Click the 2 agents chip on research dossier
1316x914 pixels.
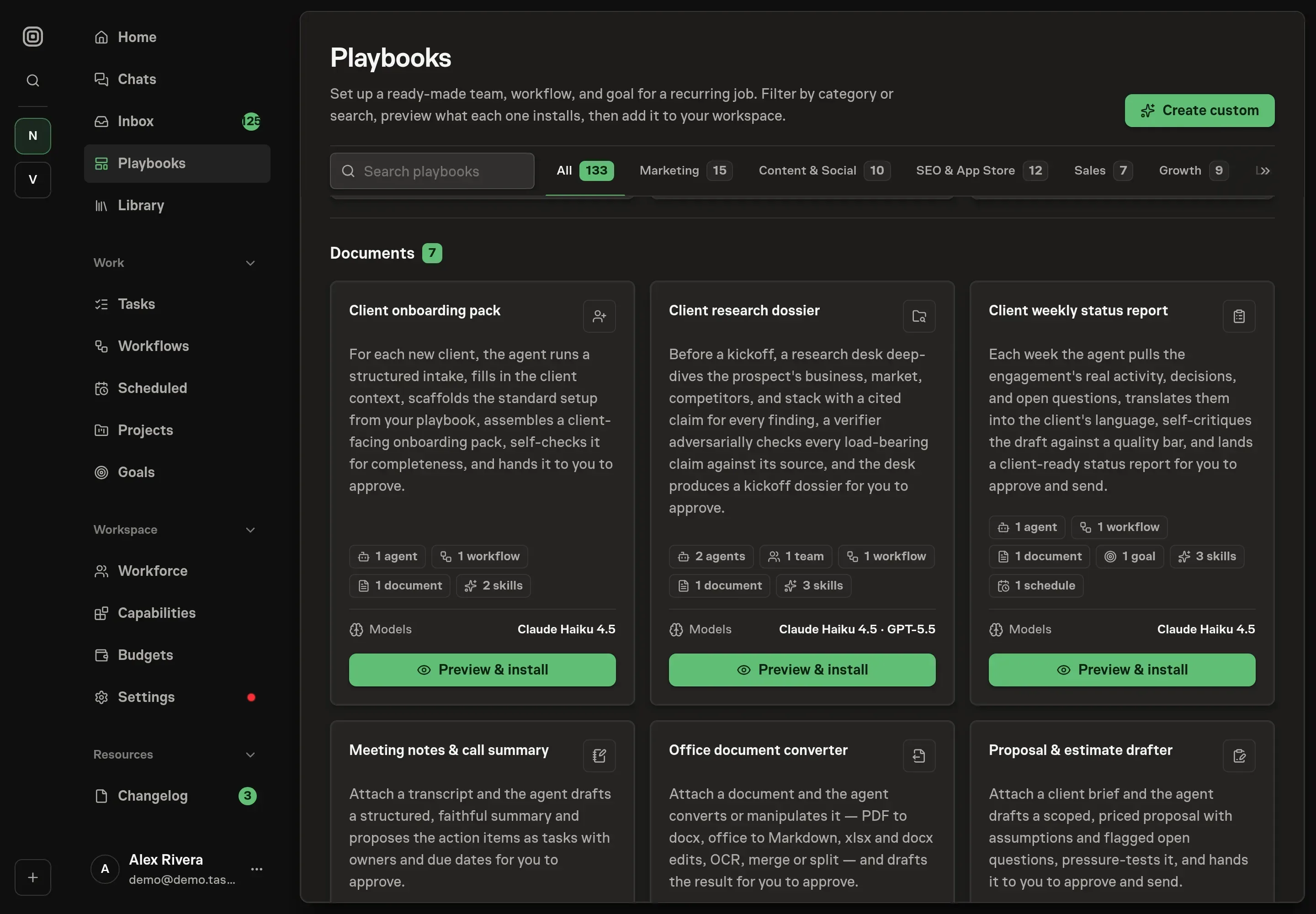[711, 557]
